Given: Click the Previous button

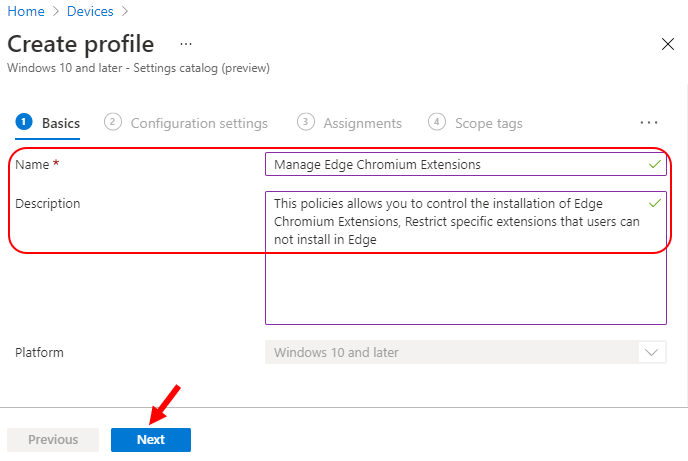Looking at the screenshot, I should (x=53, y=440).
